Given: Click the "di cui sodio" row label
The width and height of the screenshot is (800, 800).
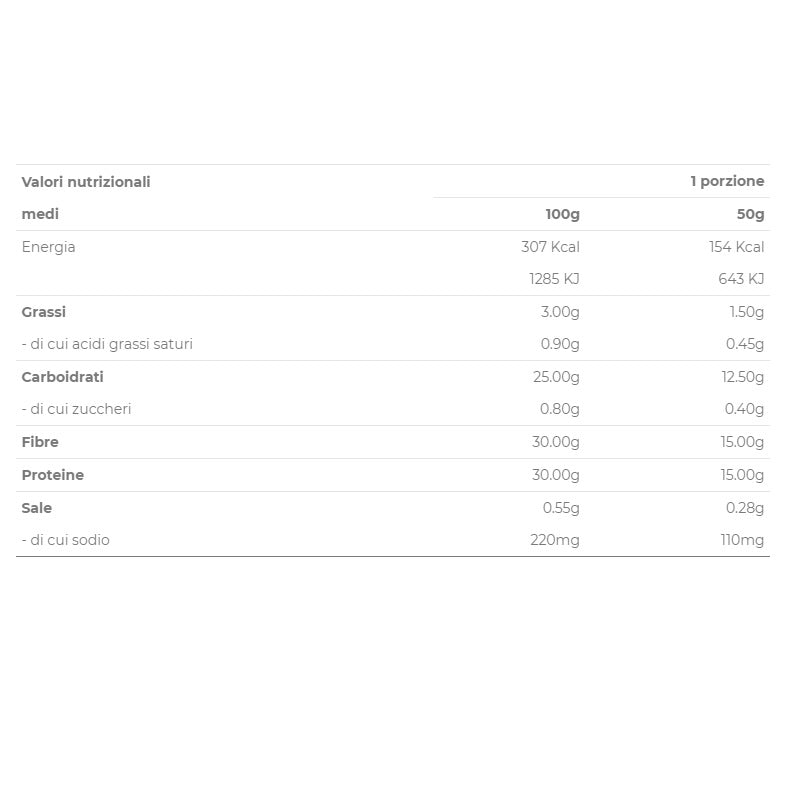Looking at the screenshot, I should (x=66, y=540).
